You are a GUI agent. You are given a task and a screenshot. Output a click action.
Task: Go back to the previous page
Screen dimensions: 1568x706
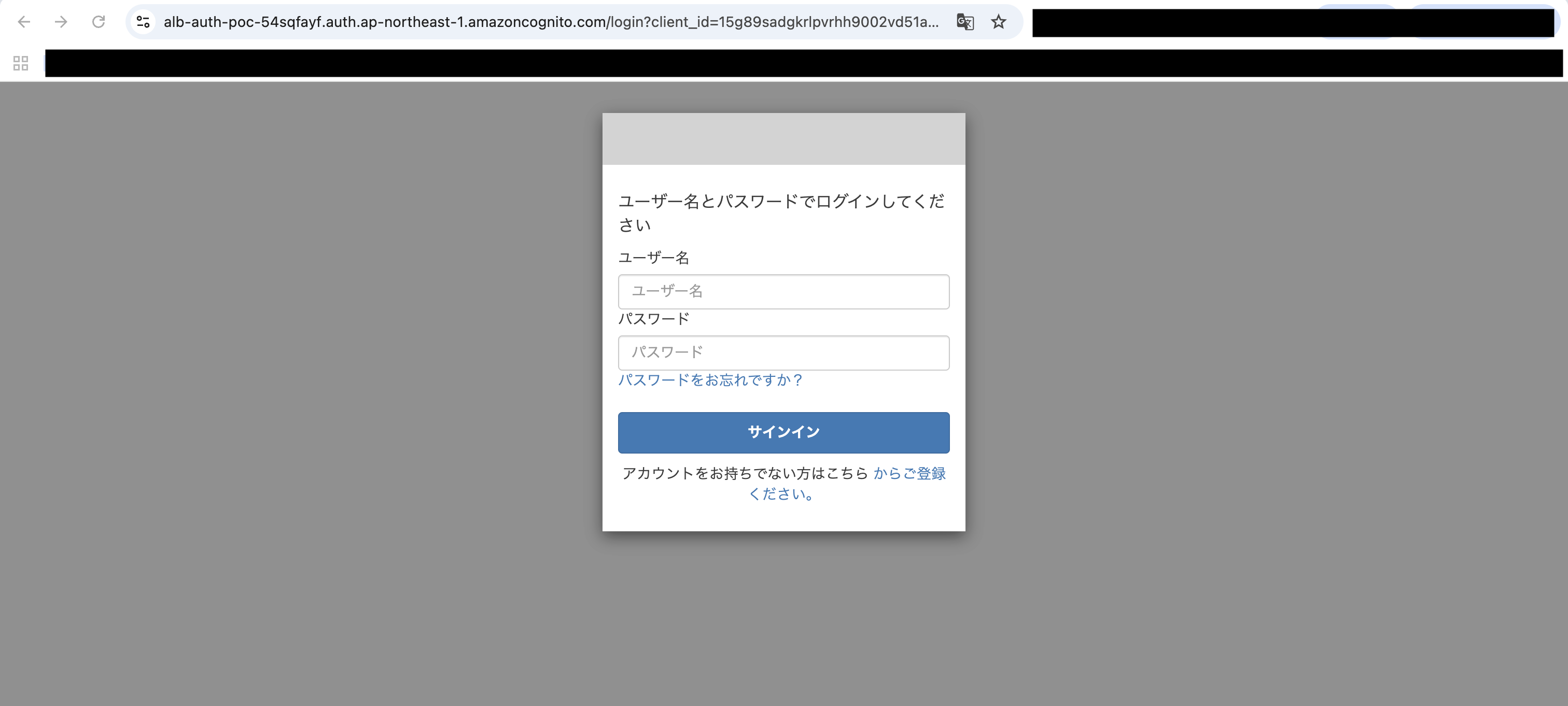24,22
